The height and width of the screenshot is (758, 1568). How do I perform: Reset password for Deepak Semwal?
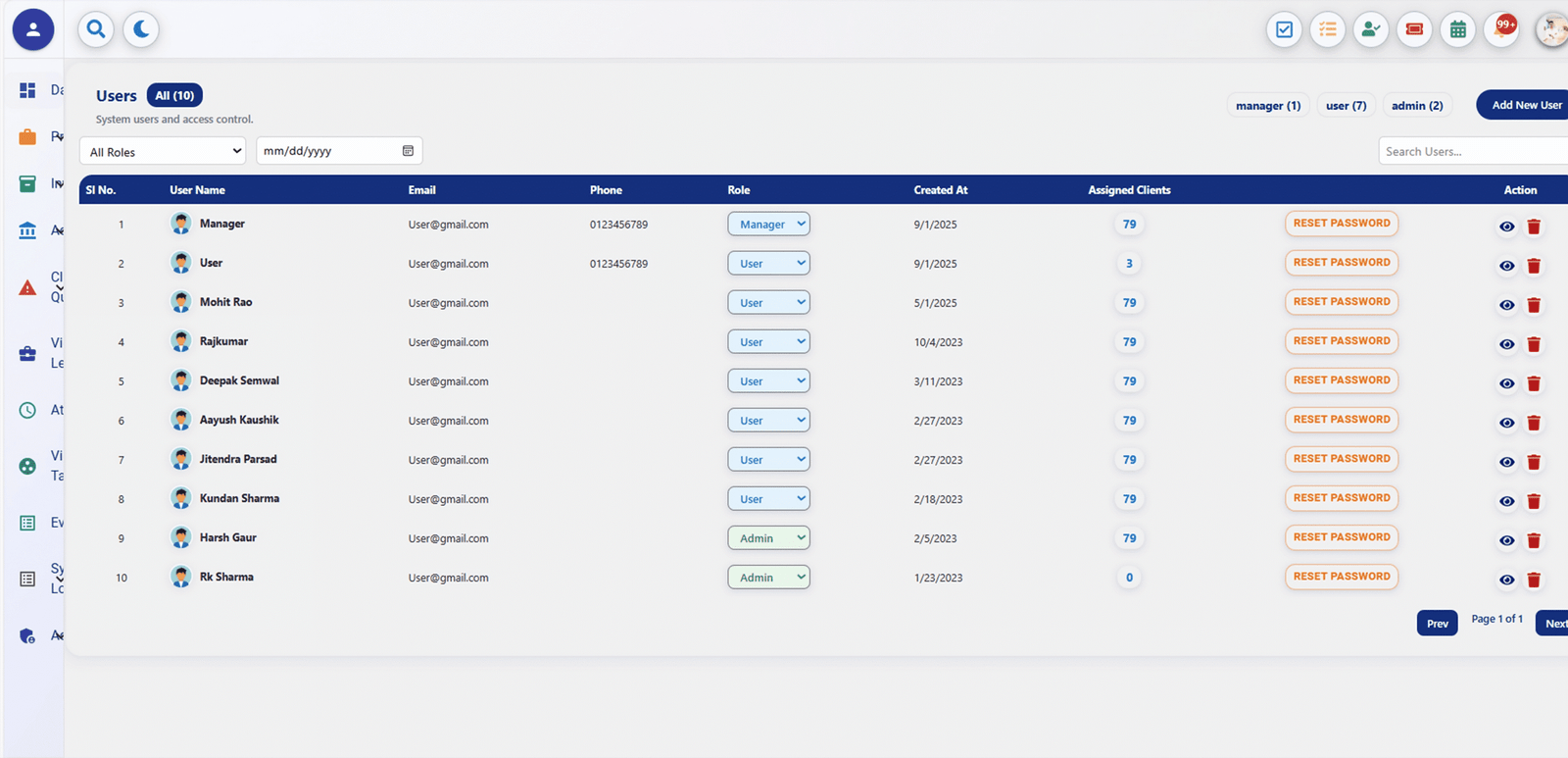click(x=1341, y=380)
